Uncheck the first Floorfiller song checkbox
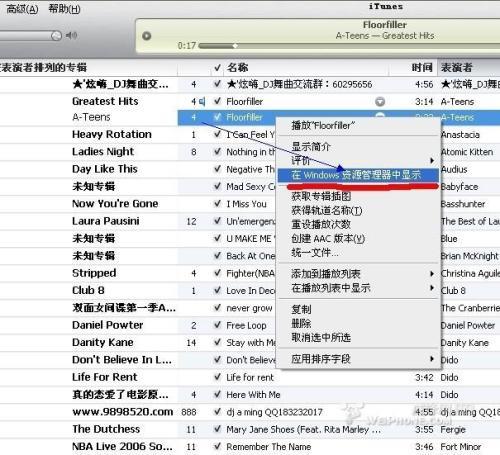500x455 pixels. click(x=217, y=101)
